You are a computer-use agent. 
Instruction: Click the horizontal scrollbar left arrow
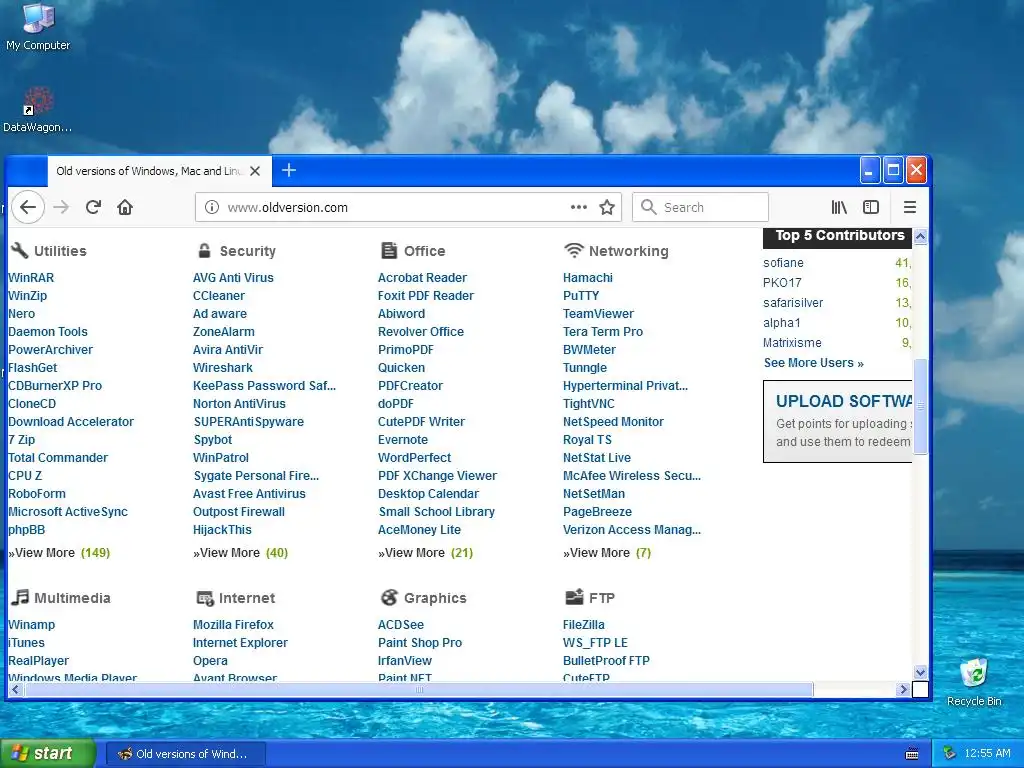click(15, 689)
